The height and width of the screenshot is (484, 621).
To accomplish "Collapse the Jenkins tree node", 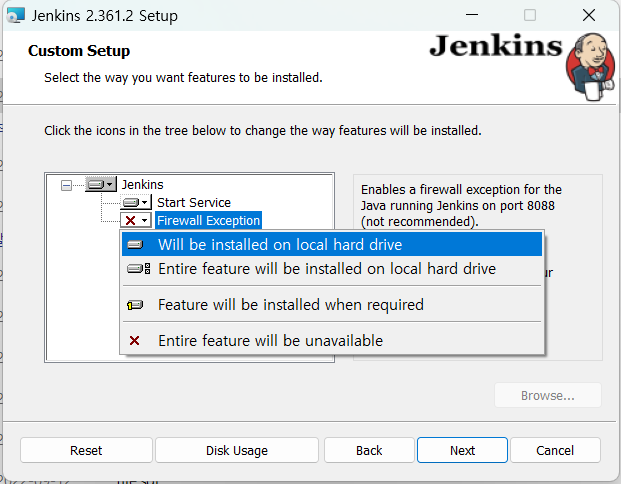I will tap(67, 185).
